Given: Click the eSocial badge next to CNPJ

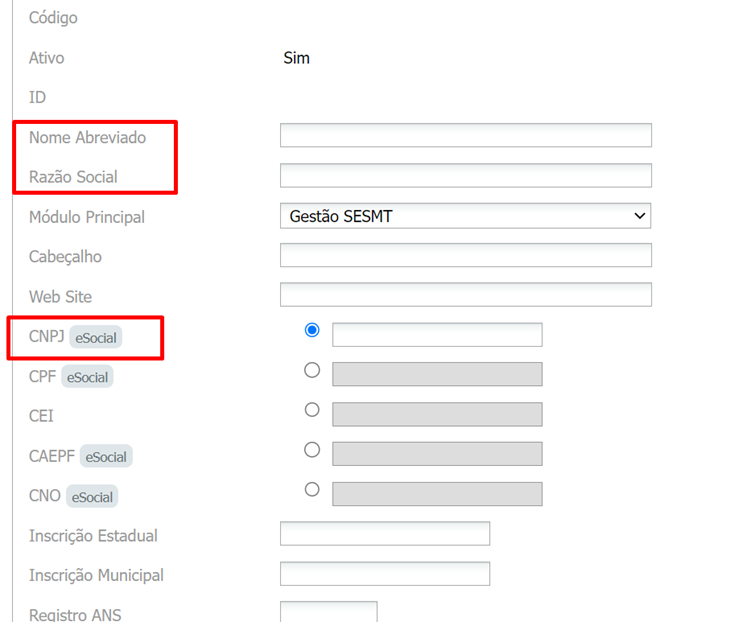Looking at the screenshot, I should (96, 338).
